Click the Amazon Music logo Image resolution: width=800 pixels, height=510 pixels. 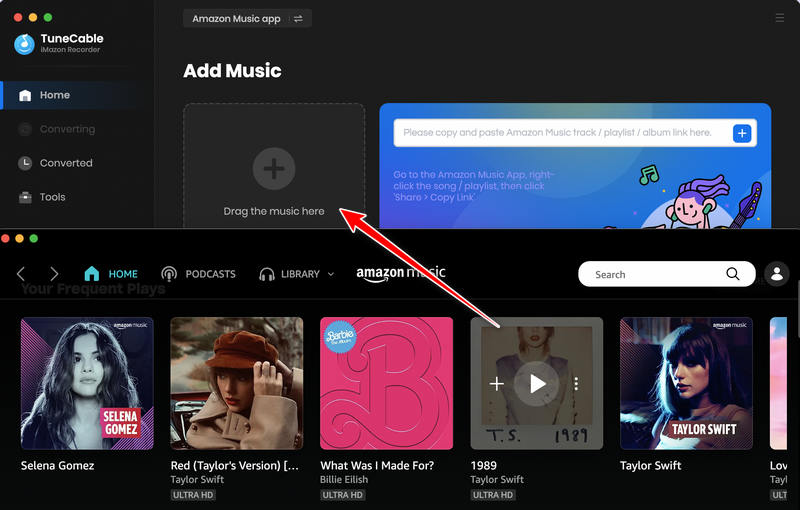401,273
